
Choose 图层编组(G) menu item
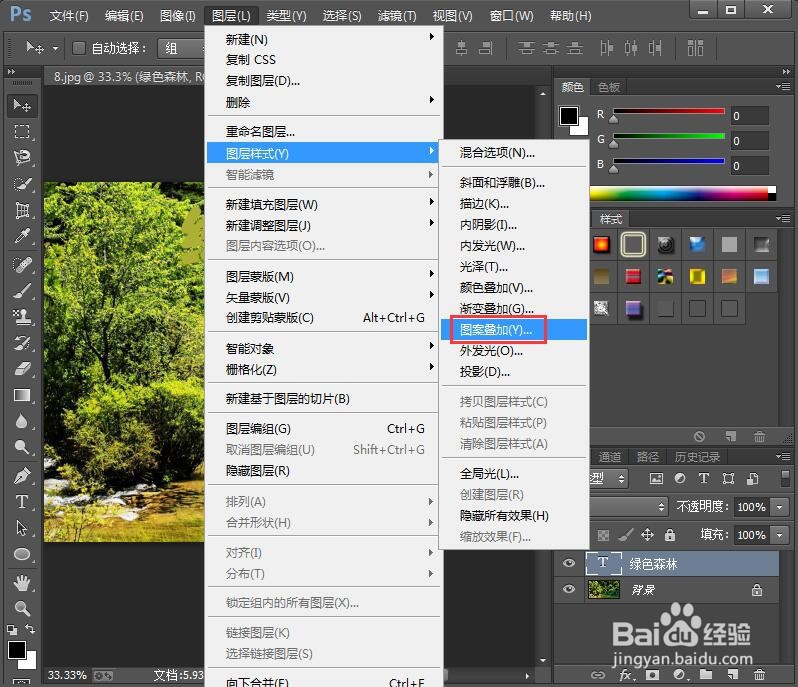(x=323, y=428)
